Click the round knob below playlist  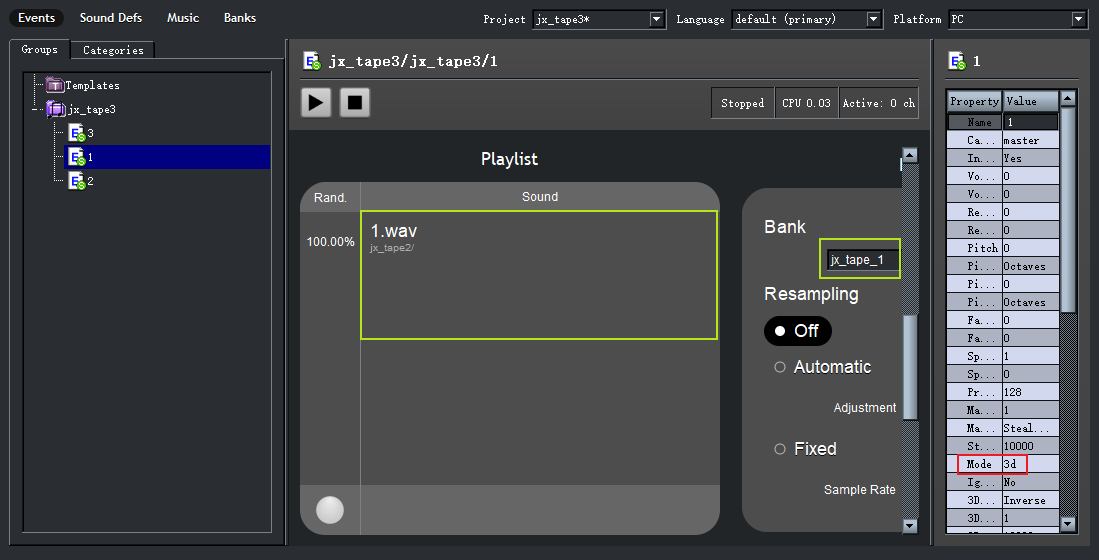(x=330, y=510)
